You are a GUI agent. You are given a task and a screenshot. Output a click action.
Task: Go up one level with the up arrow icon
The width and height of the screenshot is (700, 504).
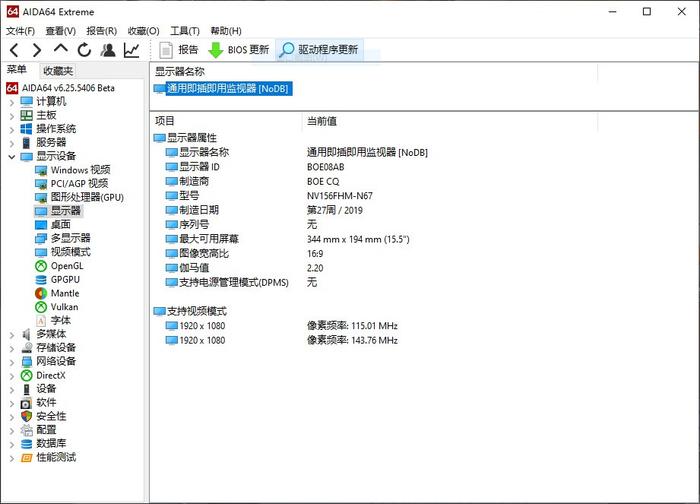click(x=61, y=49)
